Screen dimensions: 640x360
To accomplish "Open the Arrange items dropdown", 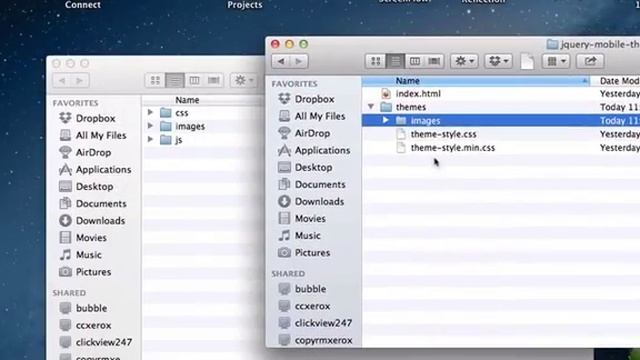I will tap(556, 61).
